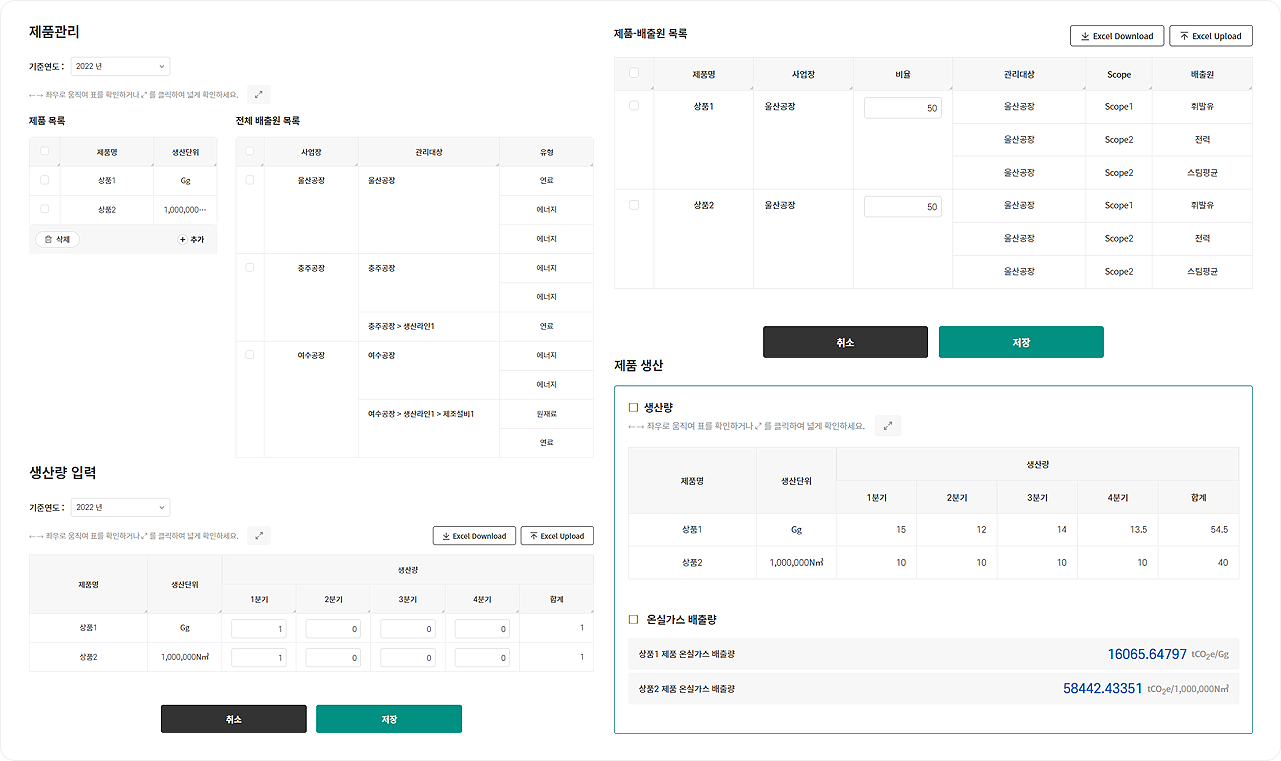Click 저장 button in 생산량 입력 section
The image size is (1281, 761).
point(389,719)
